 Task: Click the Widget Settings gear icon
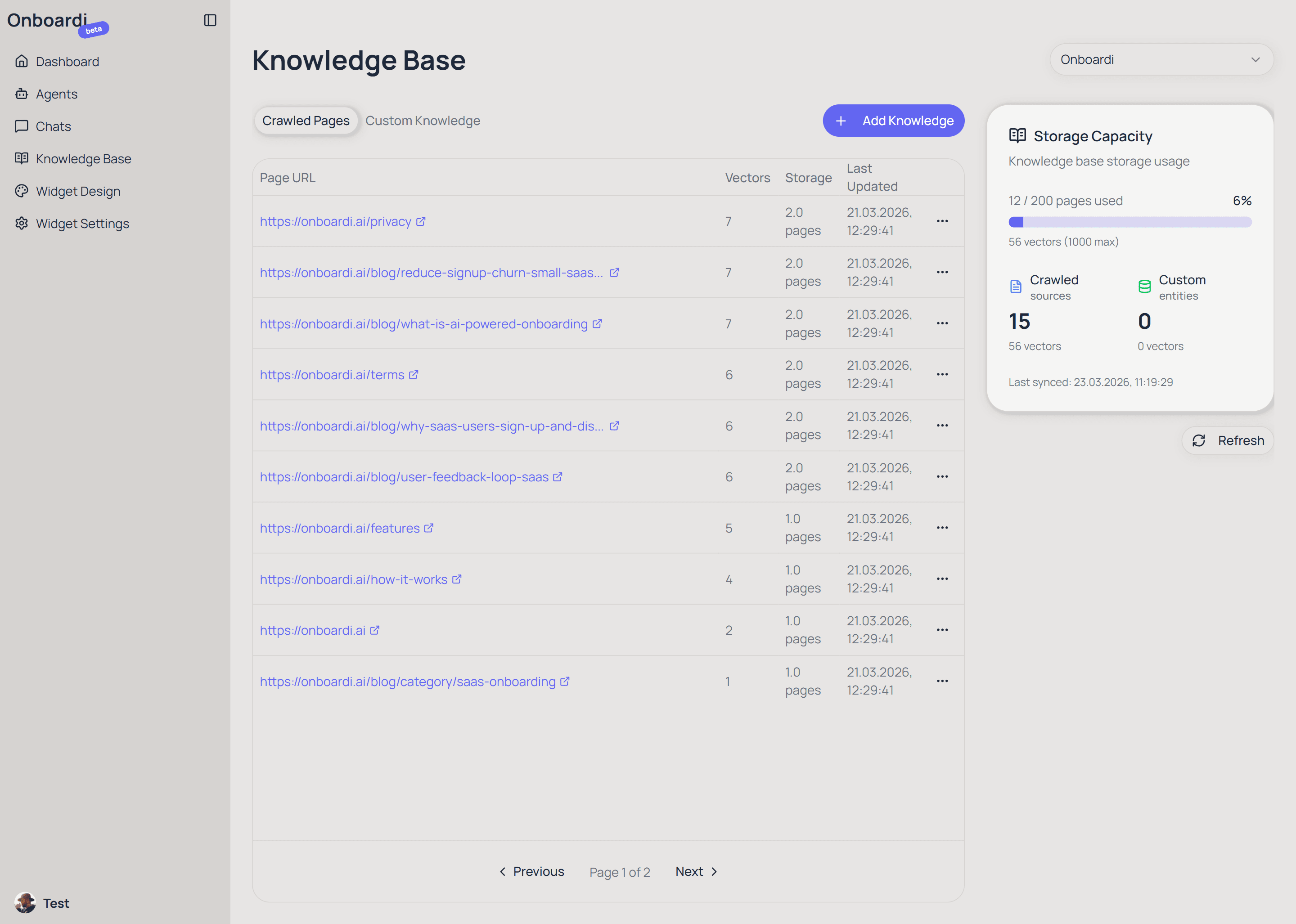click(x=22, y=223)
